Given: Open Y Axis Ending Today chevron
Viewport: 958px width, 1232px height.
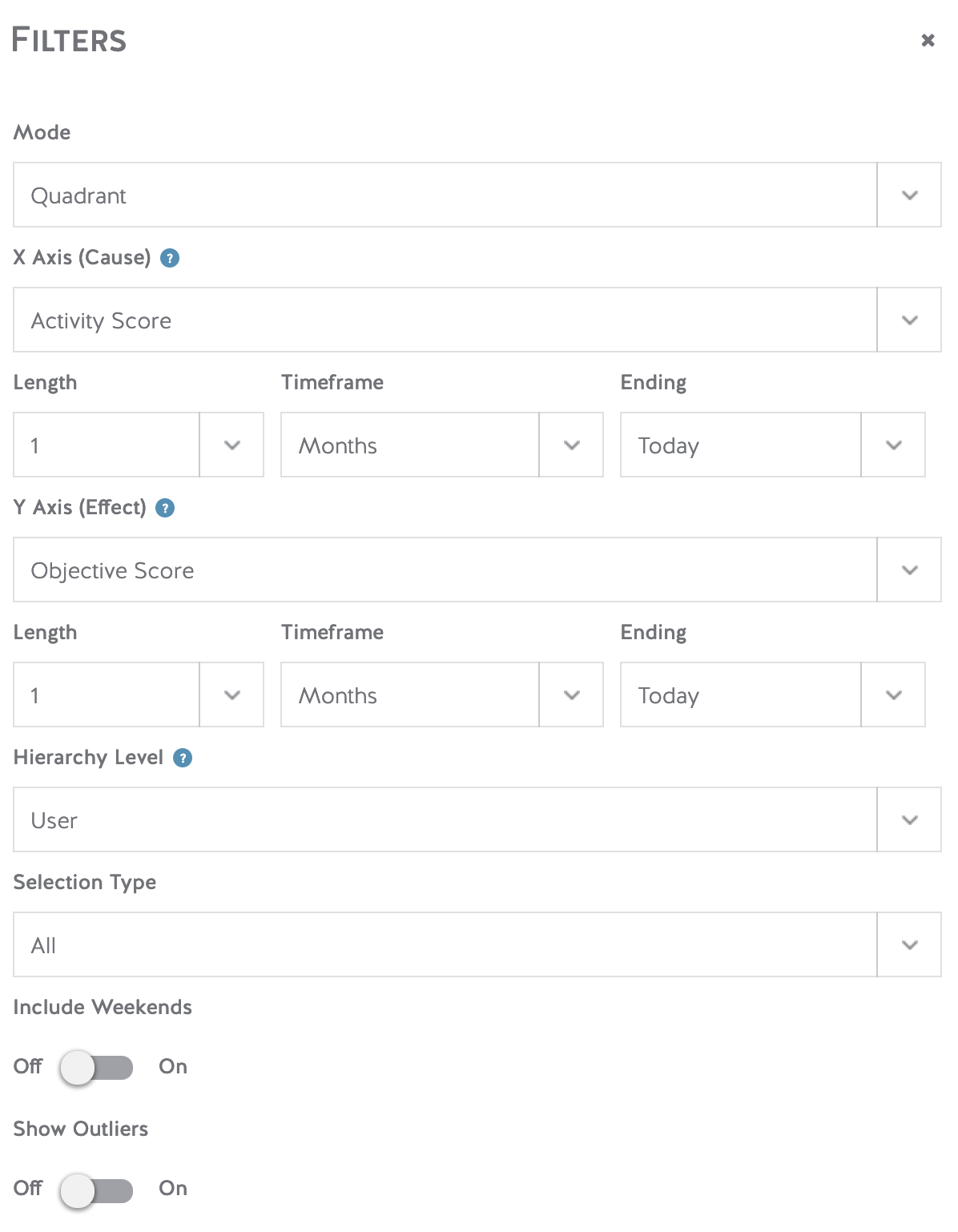Looking at the screenshot, I should click(x=894, y=695).
